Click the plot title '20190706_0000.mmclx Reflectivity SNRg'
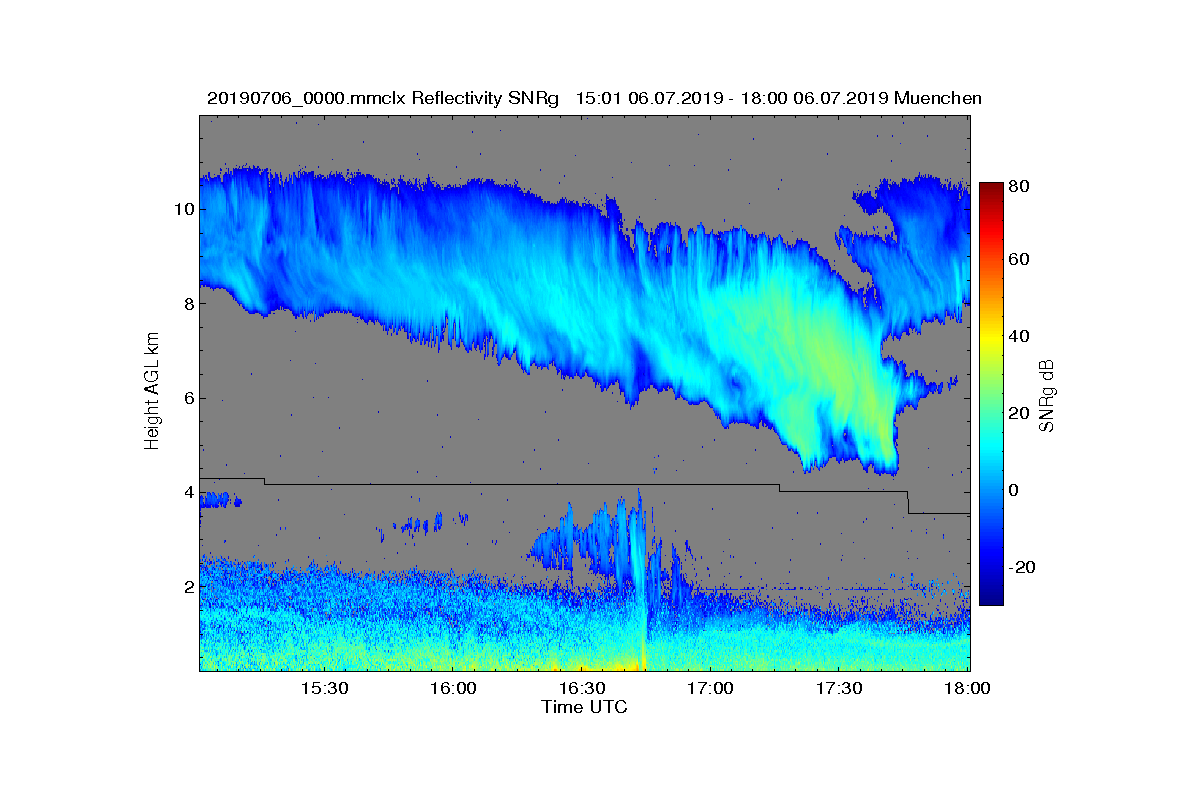1200x800 pixels. 382,98
